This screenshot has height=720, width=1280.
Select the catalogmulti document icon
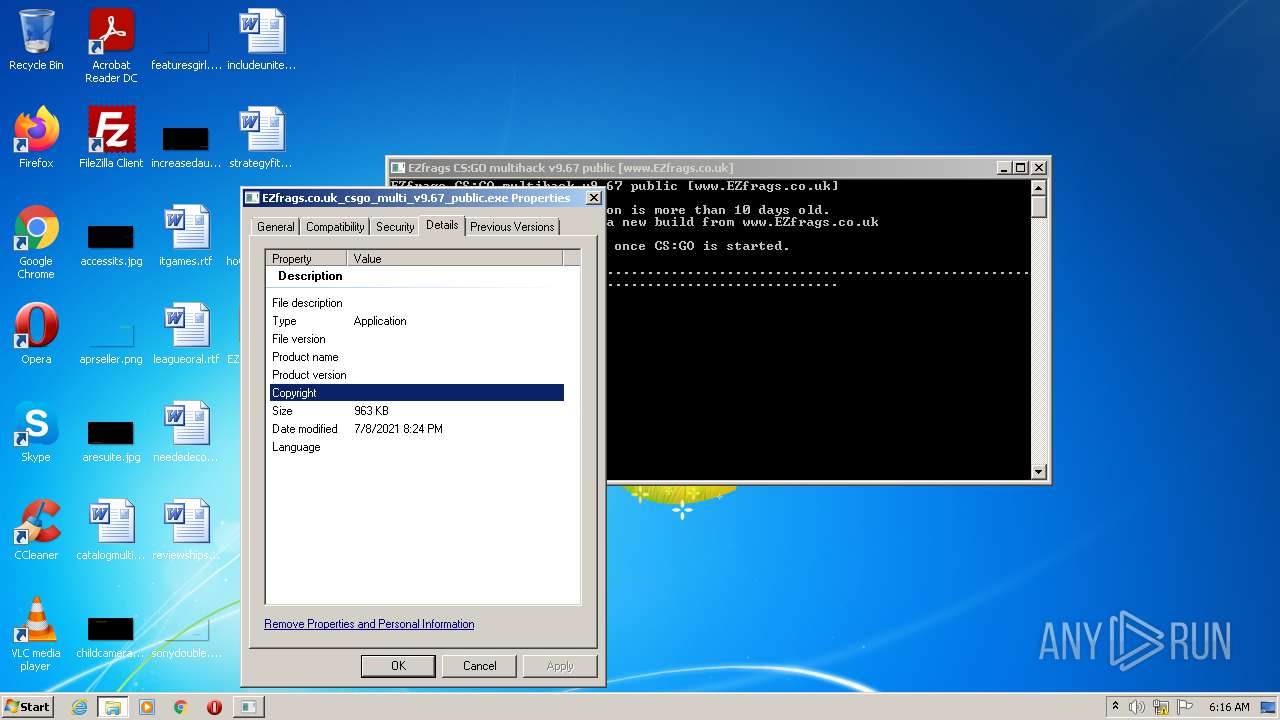click(x=111, y=530)
